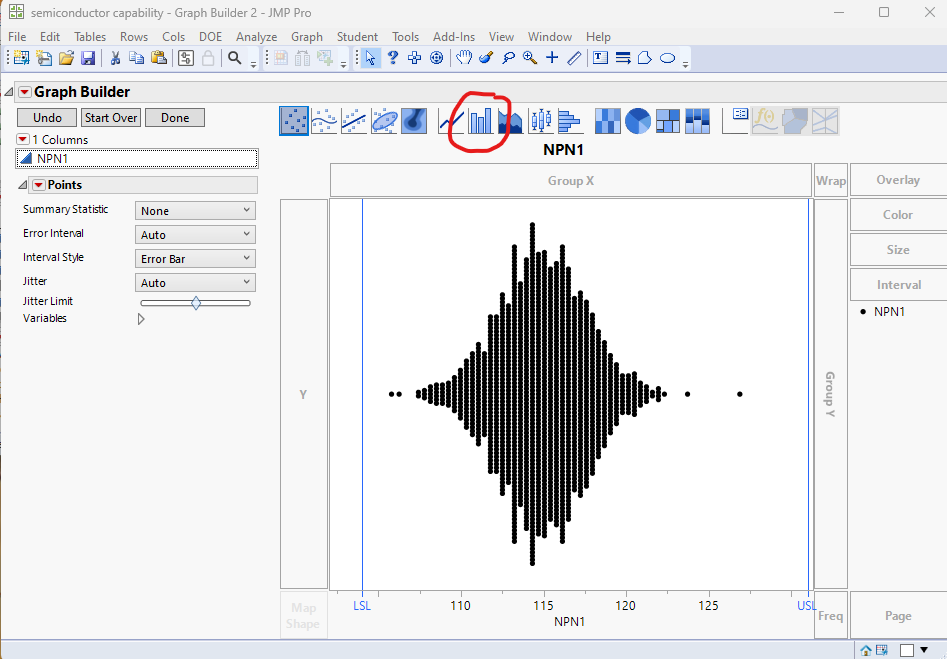
Task: Activate the Crosshairs tool
Action: (x=552, y=58)
